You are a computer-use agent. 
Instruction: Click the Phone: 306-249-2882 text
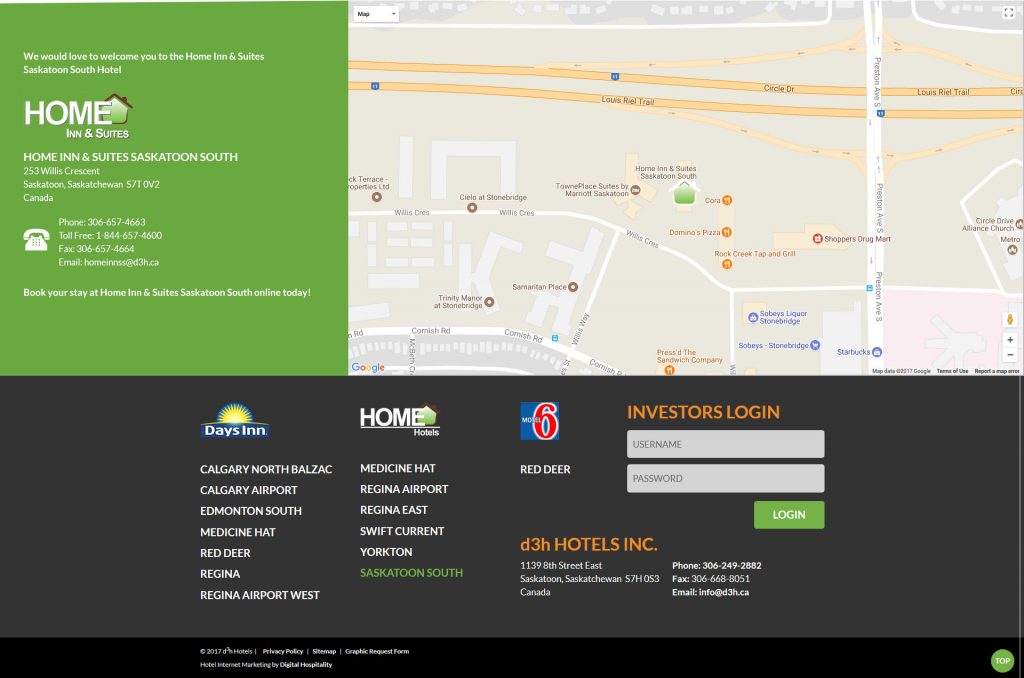(x=716, y=566)
